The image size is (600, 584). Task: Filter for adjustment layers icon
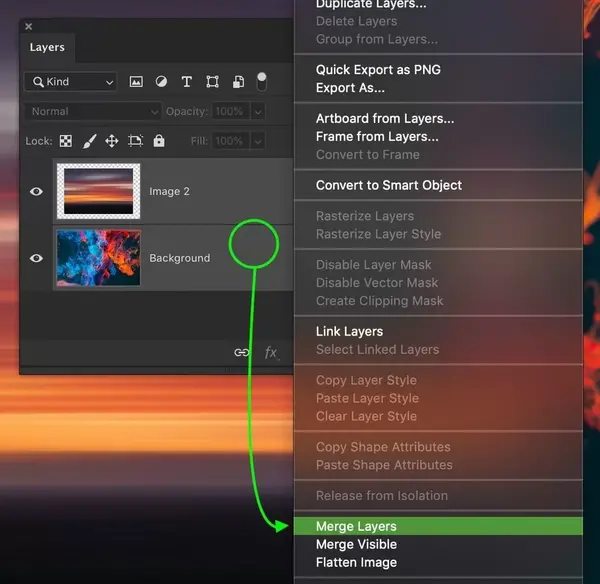161,82
